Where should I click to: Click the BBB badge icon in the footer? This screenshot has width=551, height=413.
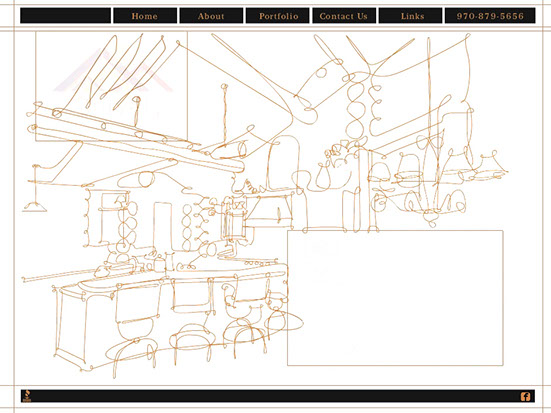point(26,396)
